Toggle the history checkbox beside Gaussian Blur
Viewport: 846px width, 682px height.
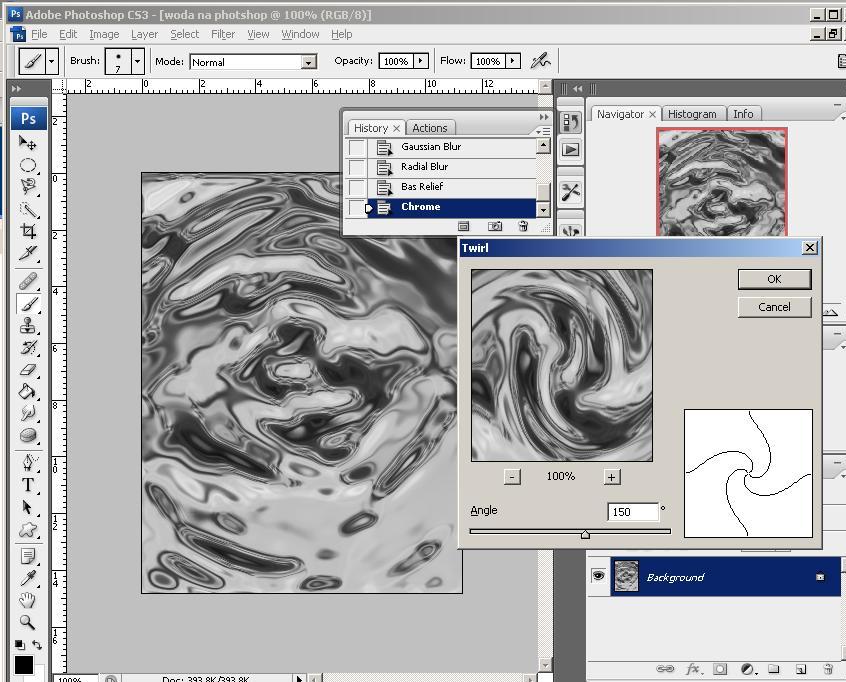356,147
